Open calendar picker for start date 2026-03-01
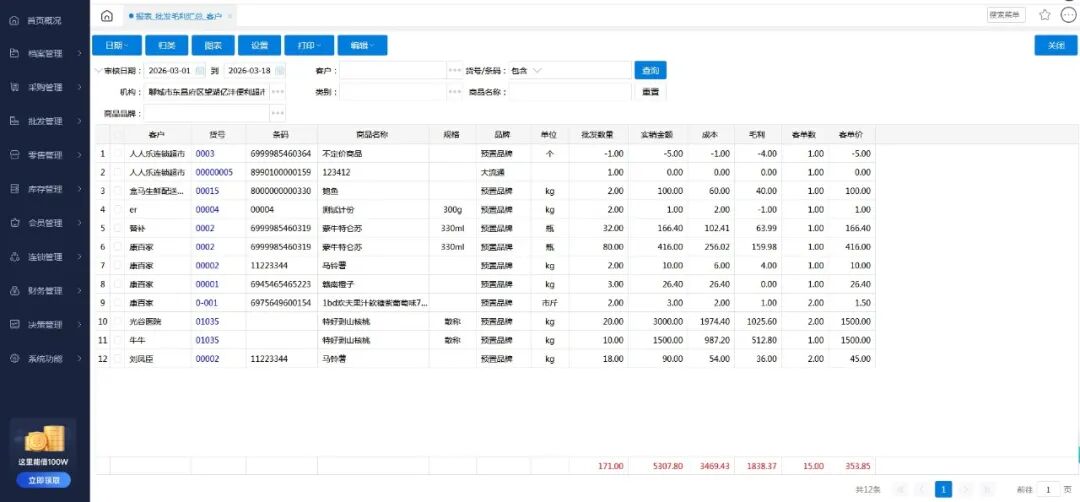1080x502 pixels. coord(200,71)
